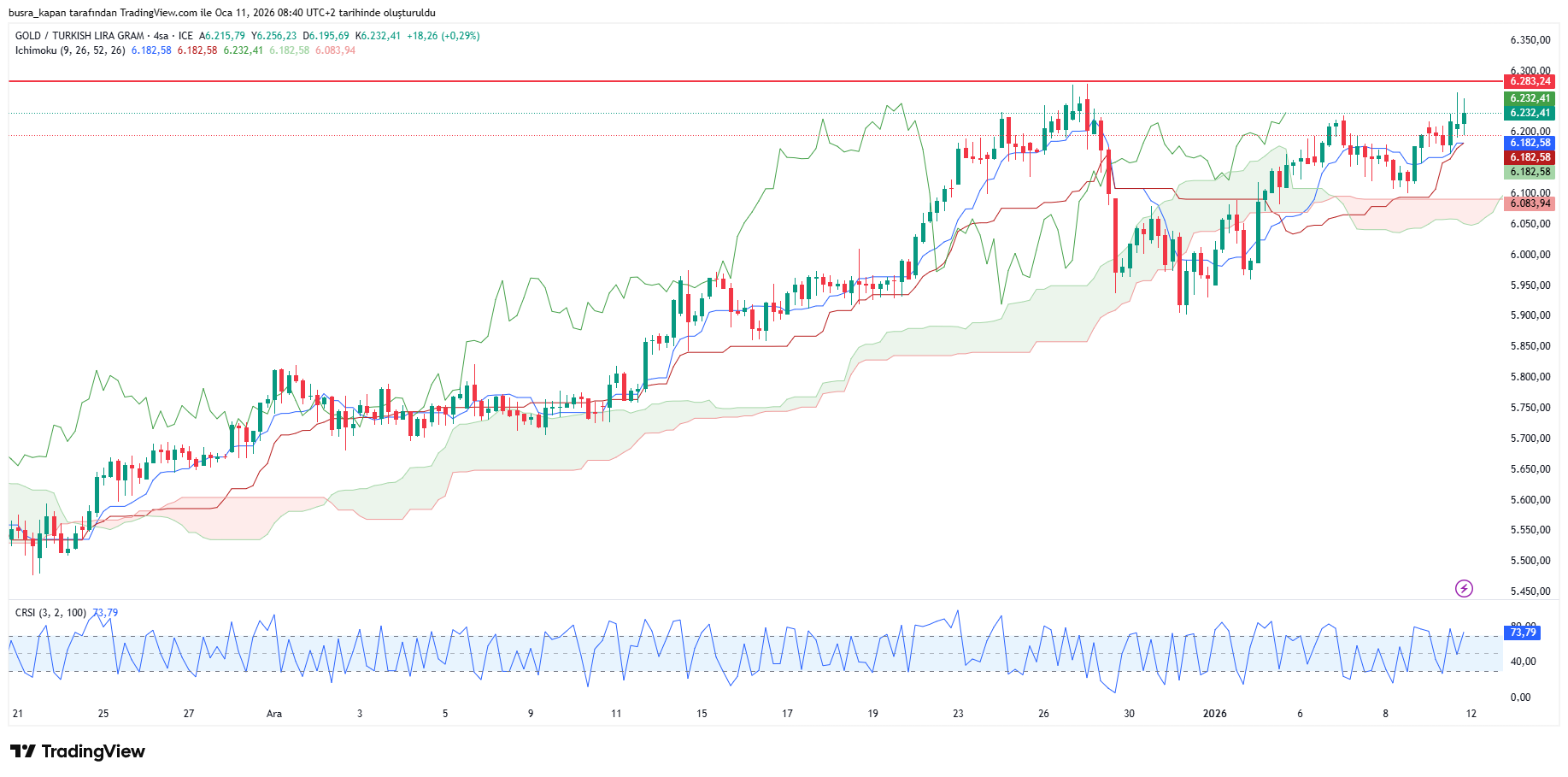Click the +18,26 (+0,29%) change value

point(443,36)
